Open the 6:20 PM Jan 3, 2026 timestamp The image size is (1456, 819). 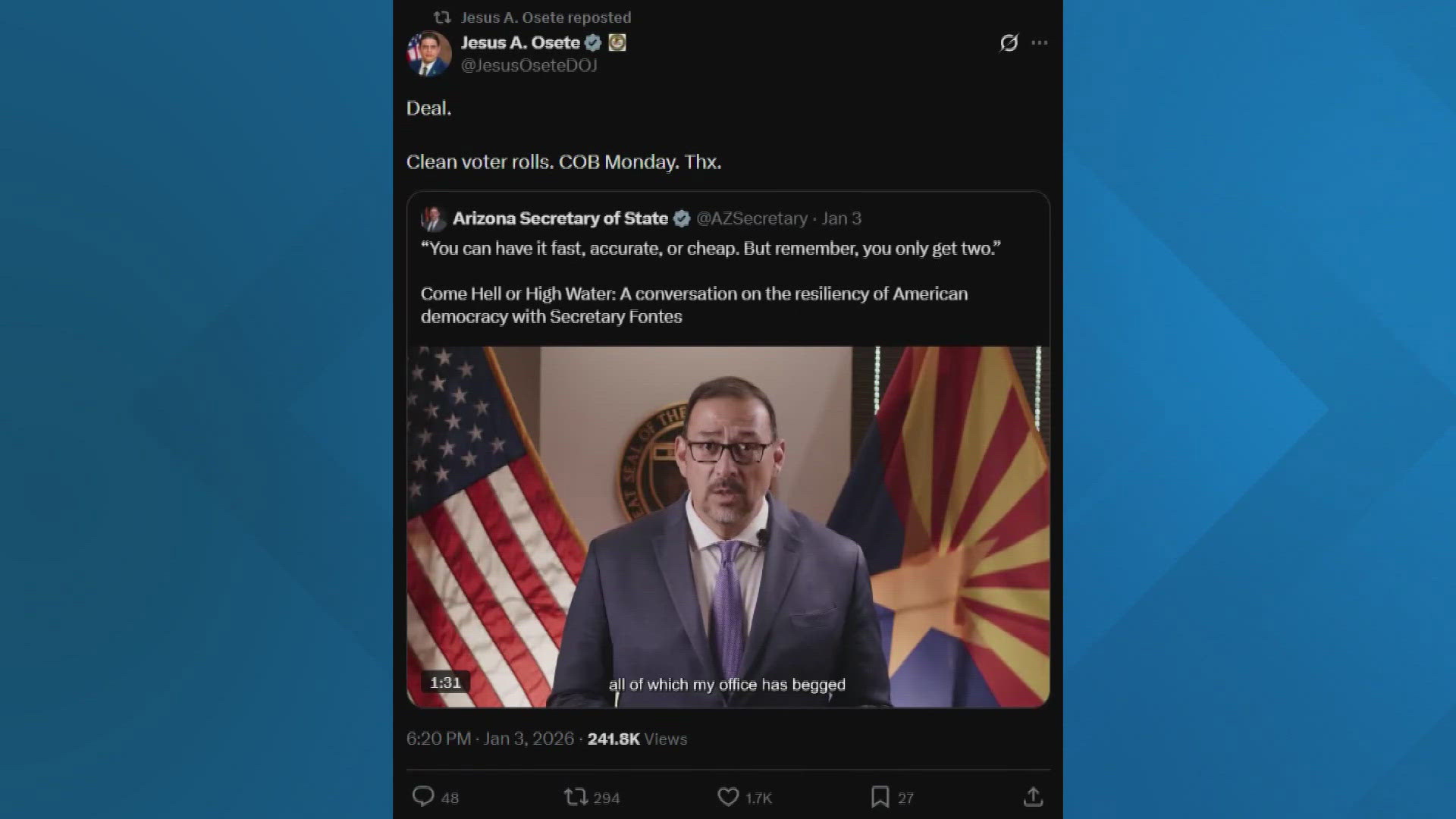(490, 739)
